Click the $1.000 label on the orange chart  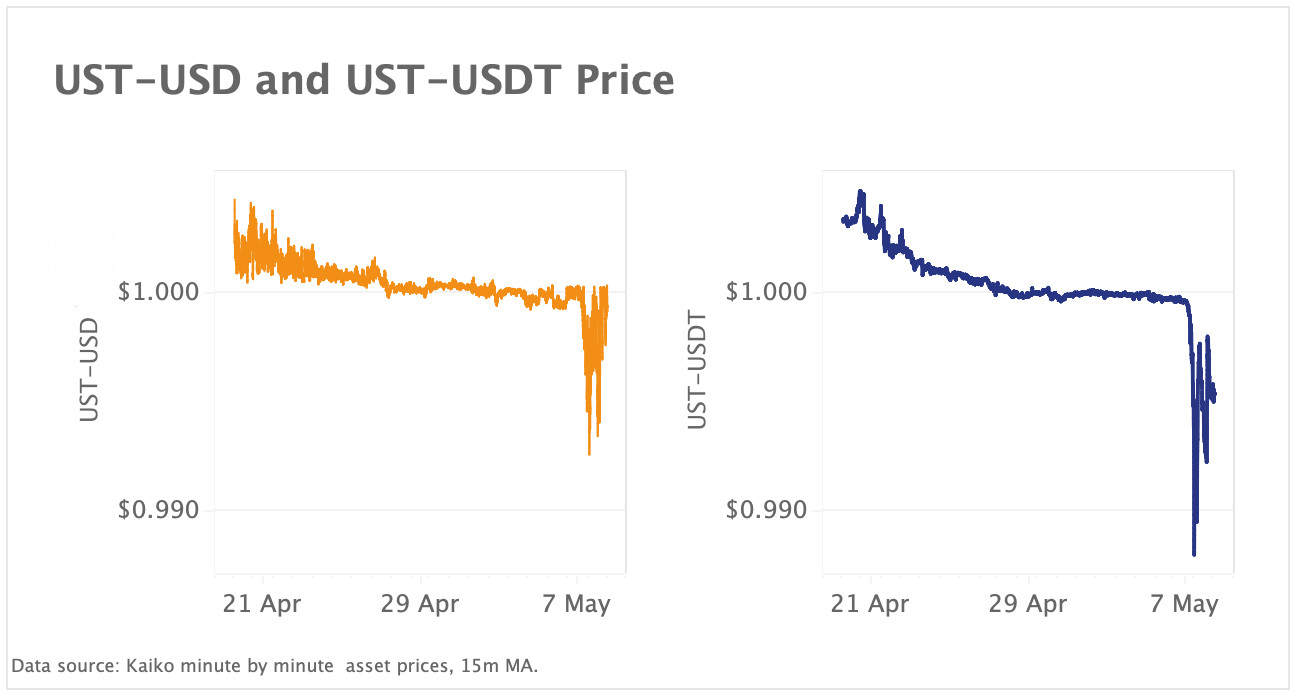point(157,292)
